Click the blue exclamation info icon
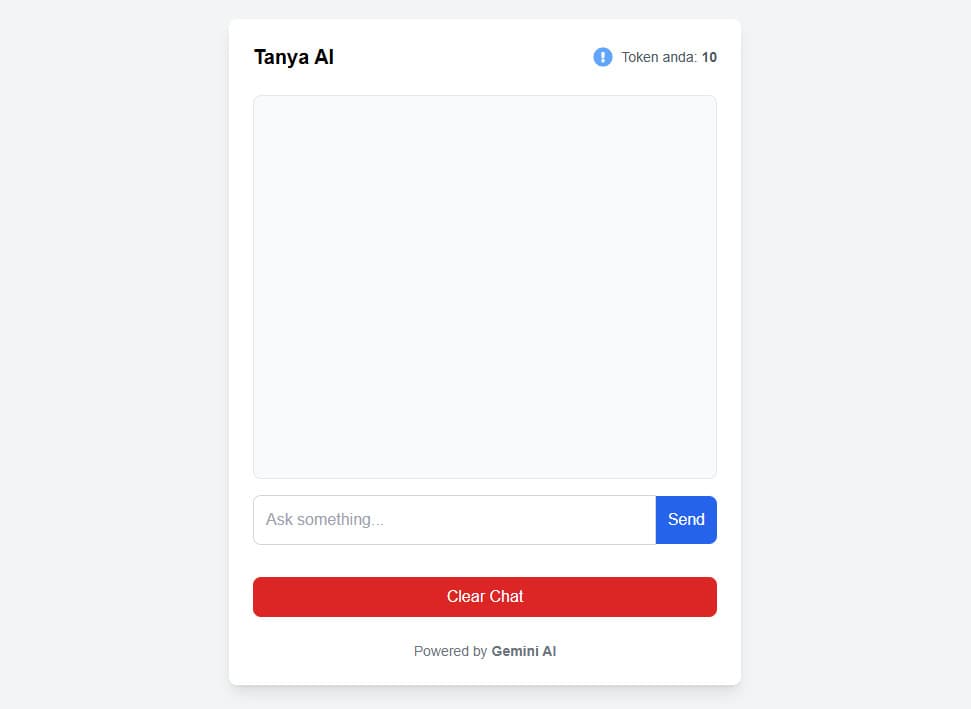The height and width of the screenshot is (709, 971). pyautogui.click(x=603, y=57)
